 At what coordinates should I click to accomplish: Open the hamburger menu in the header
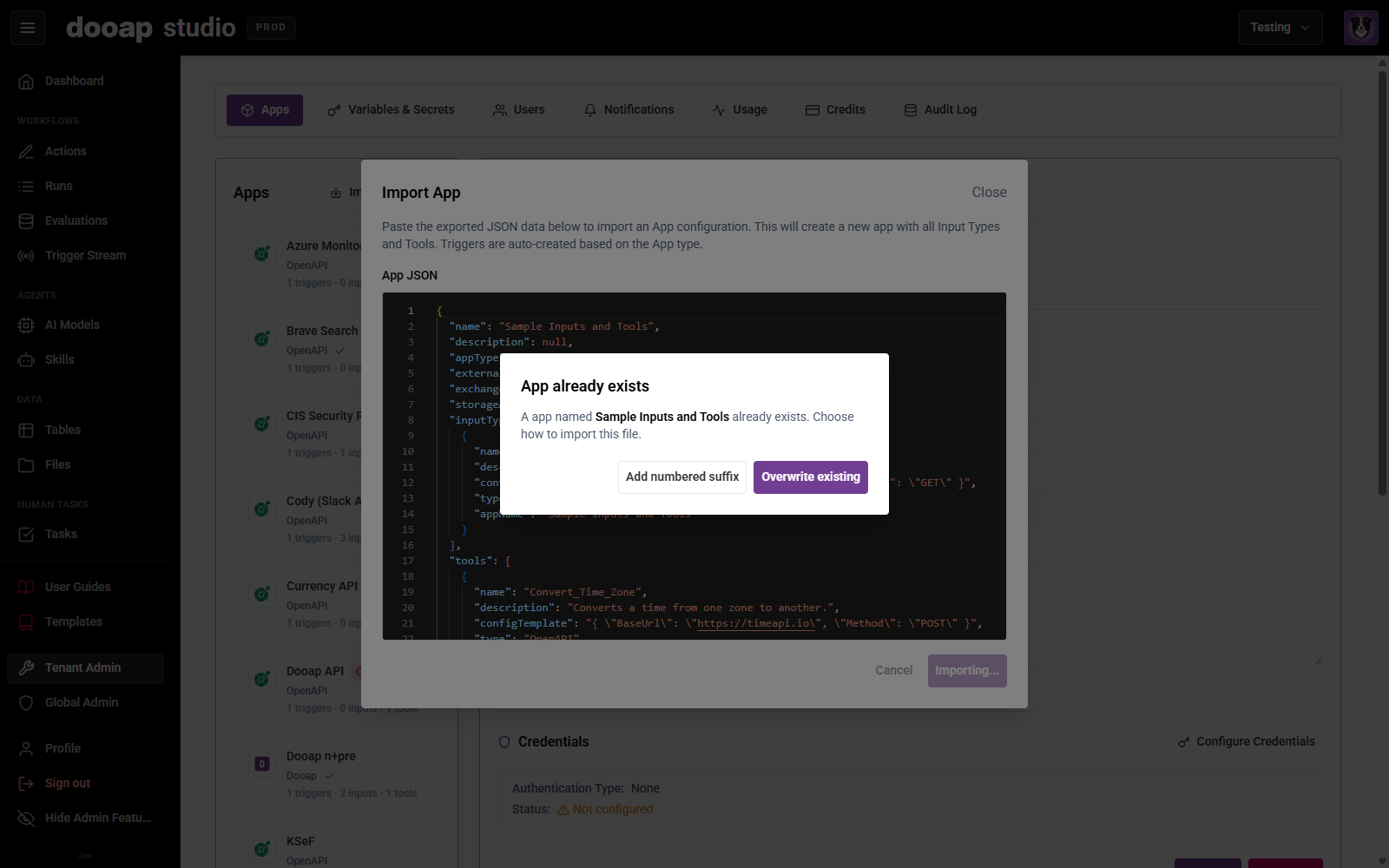28,28
